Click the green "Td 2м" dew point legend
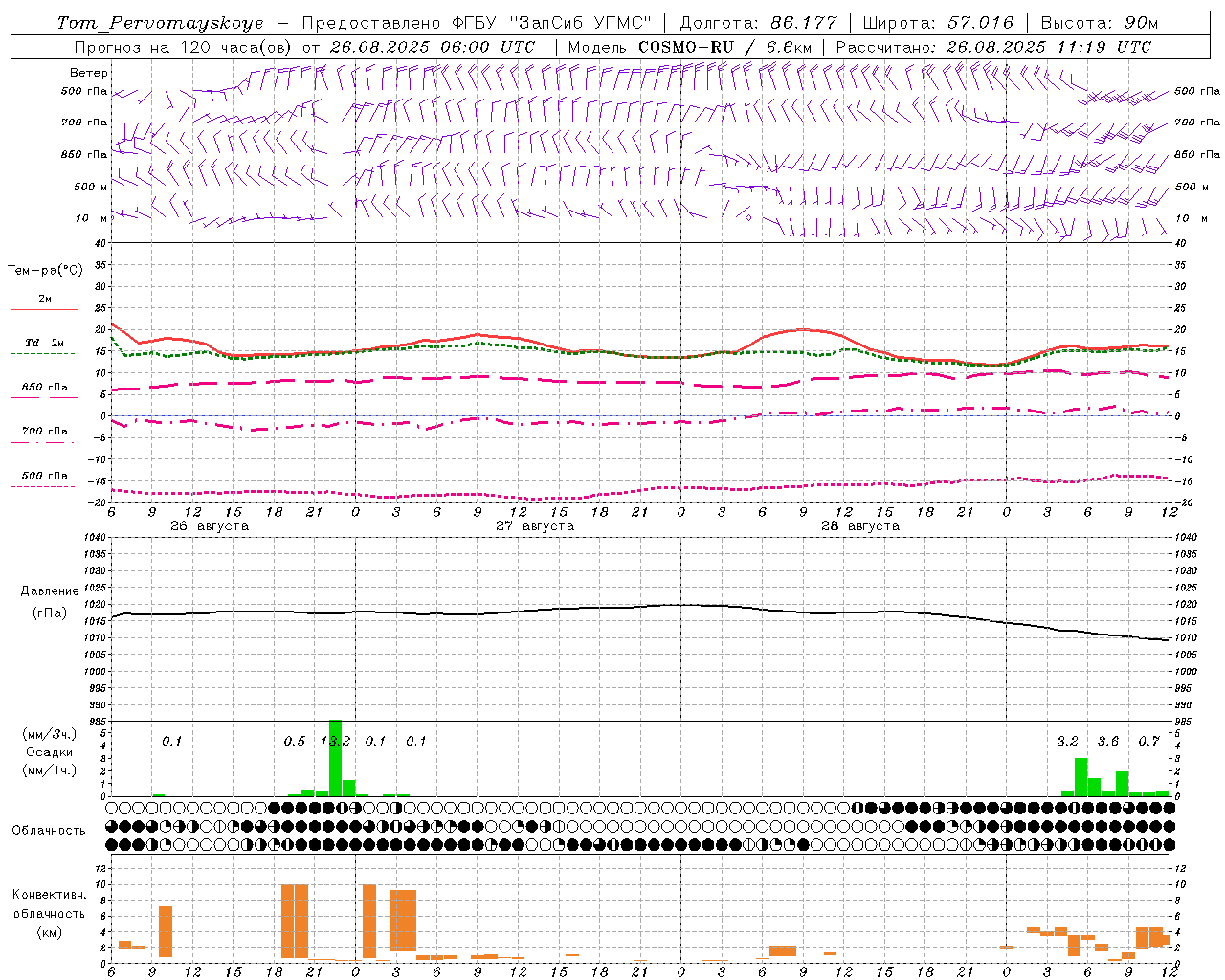1225x980 pixels. pyautogui.click(x=45, y=343)
